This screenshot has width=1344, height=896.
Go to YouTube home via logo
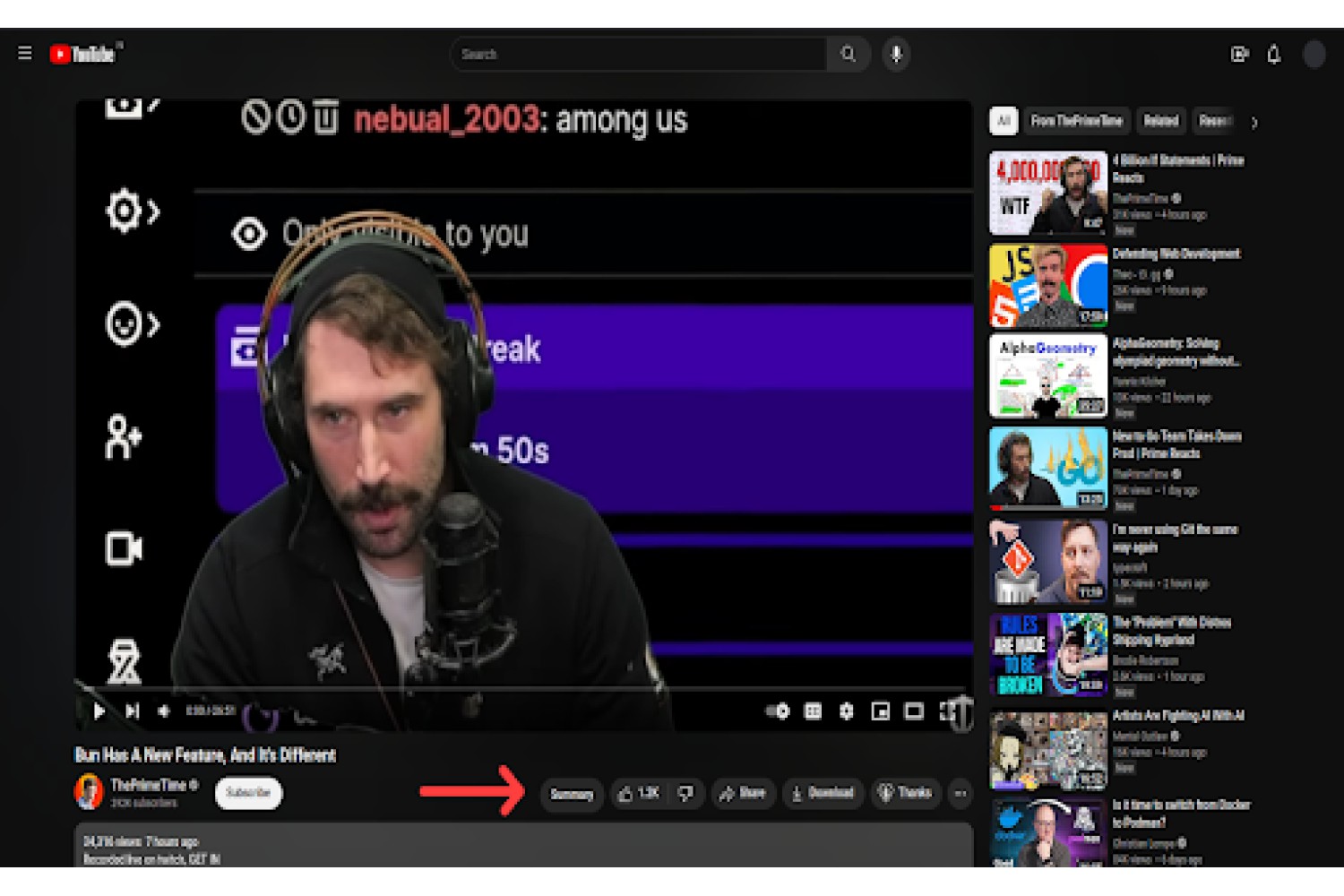[82, 55]
